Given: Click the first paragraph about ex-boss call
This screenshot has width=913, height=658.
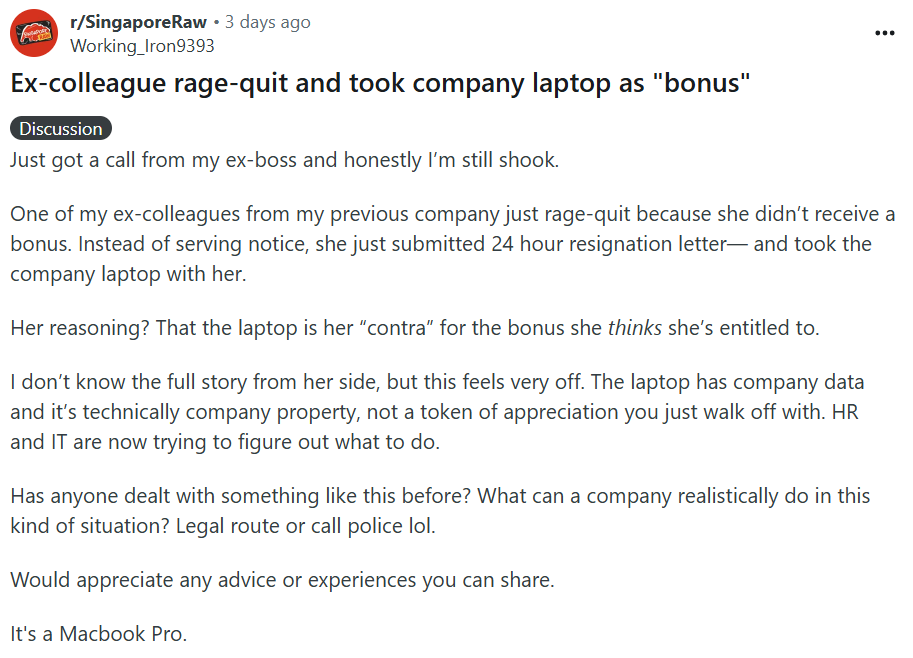Looking at the screenshot, I should pos(284,160).
